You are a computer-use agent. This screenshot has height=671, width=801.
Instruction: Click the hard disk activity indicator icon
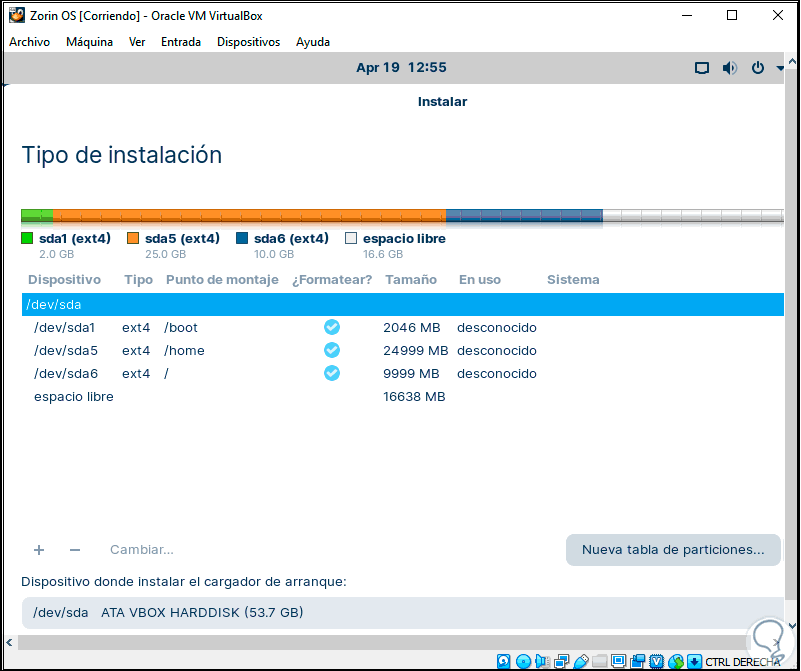(504, 661)
